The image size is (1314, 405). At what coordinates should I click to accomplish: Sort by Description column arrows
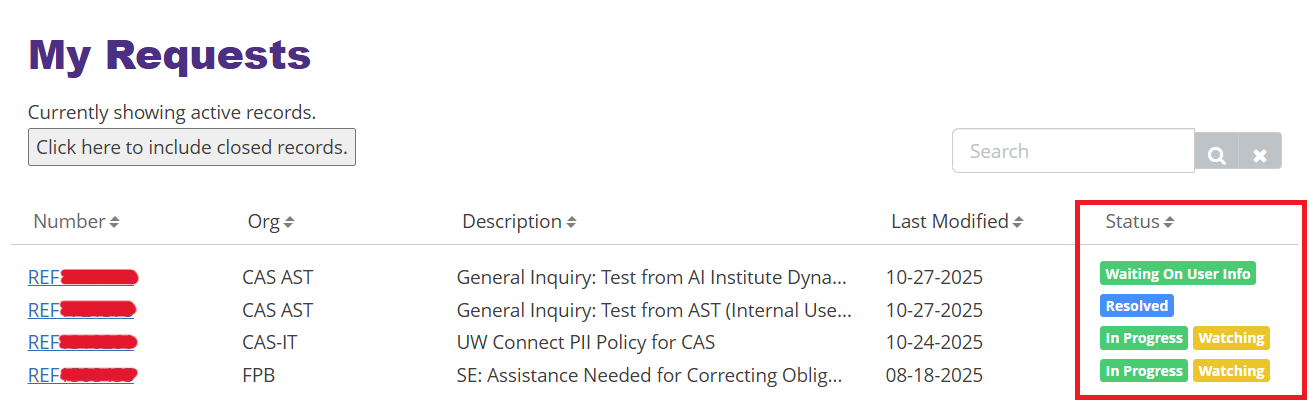[x=571, y=222]
